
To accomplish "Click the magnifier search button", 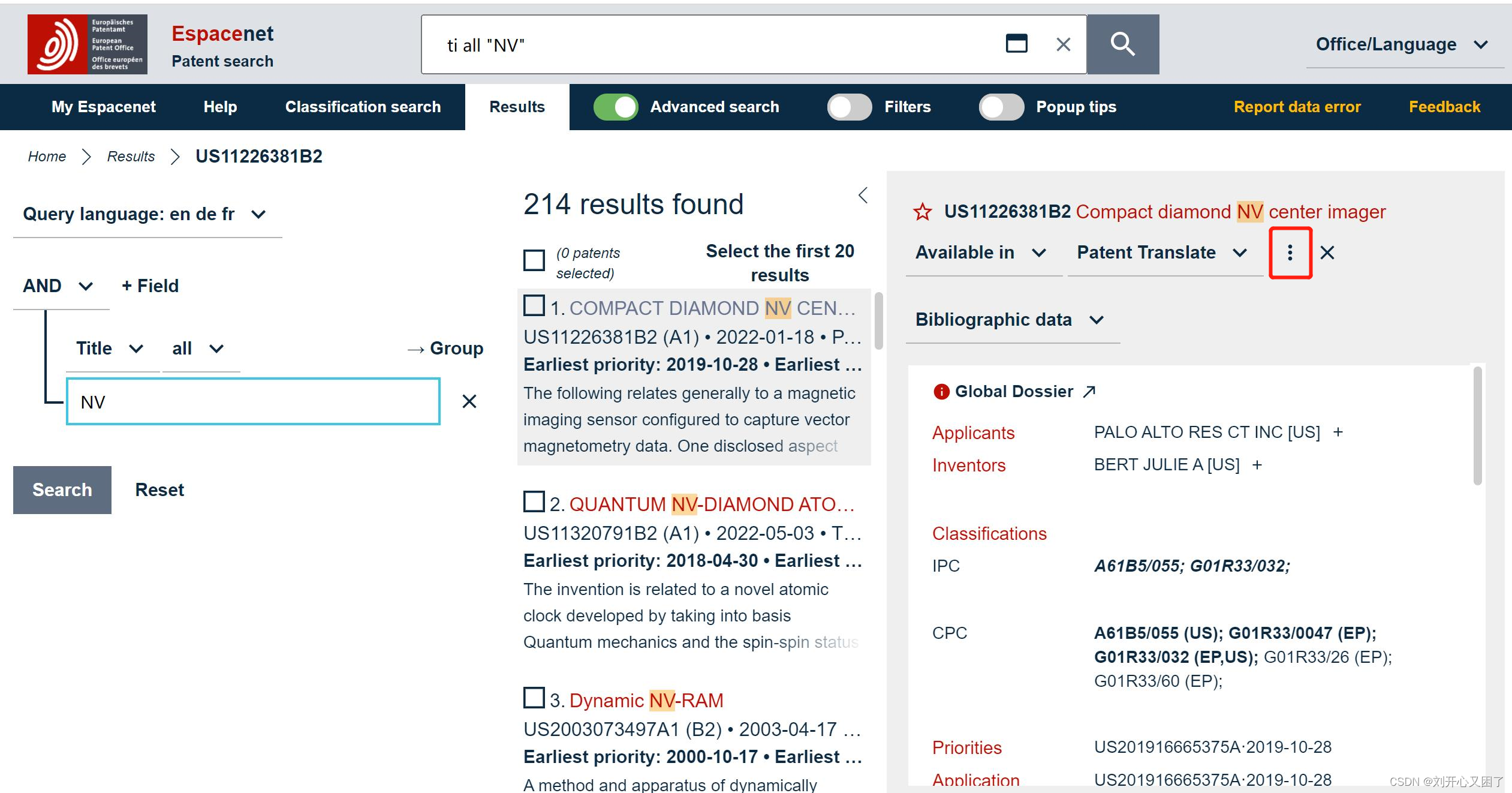I will 1122,44.
